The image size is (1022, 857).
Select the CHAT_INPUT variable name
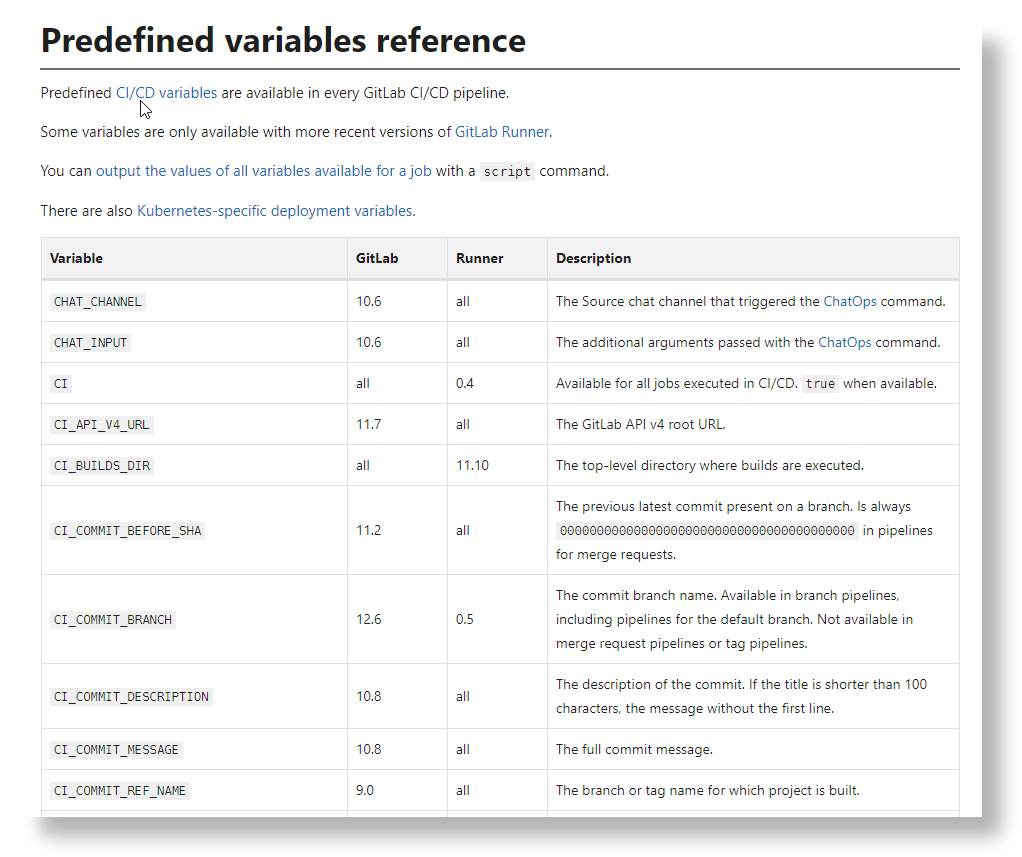pyautogui.click(x=91, y=342)
